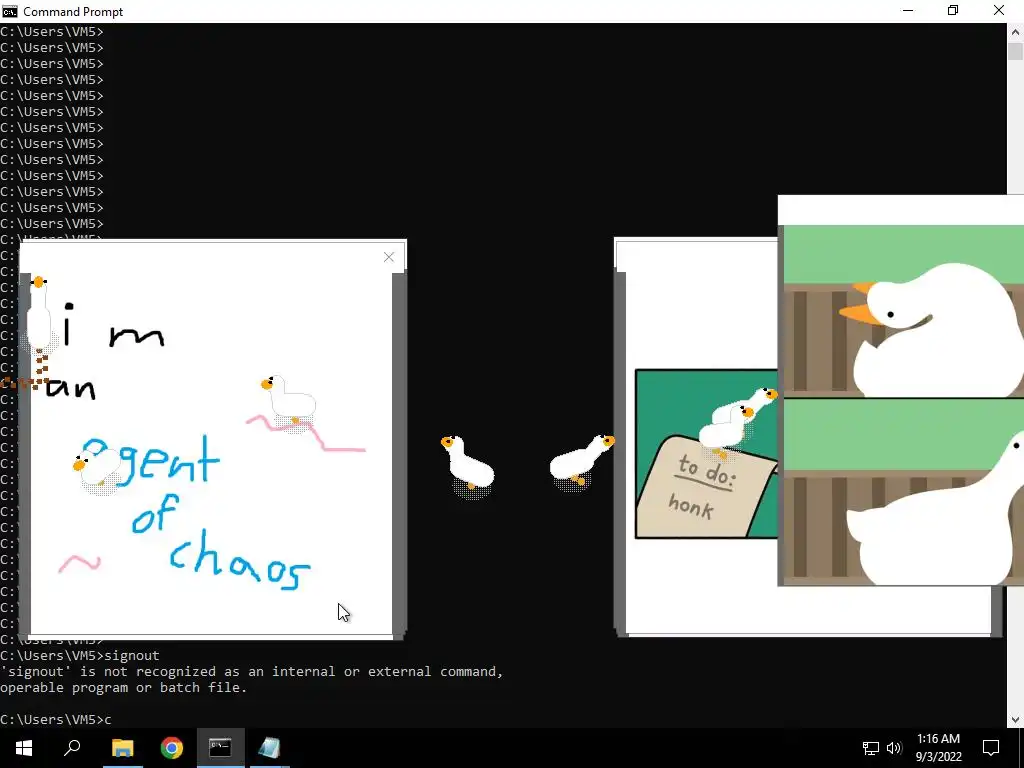Open network status tray icon
The width and height of the screenshot is (1024, 768).
click(x=871, y=748)
